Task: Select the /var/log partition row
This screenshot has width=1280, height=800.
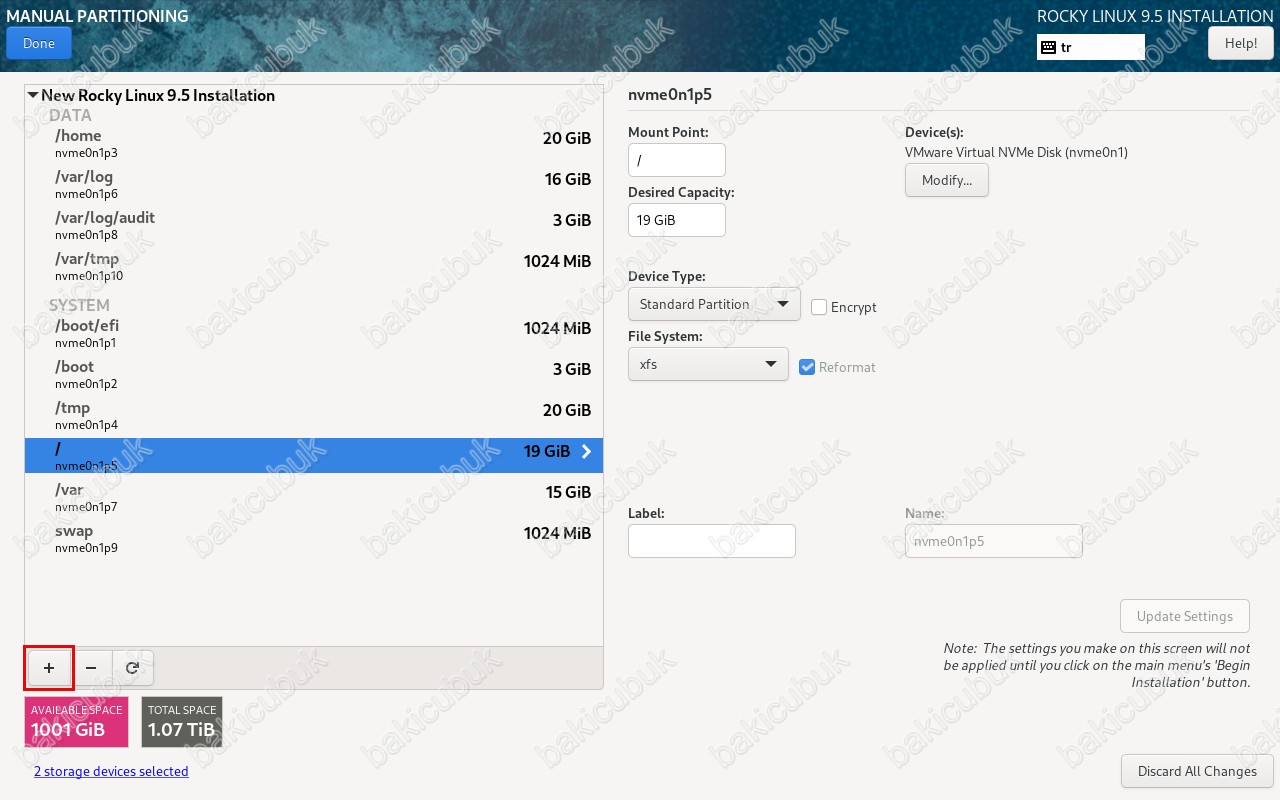Action: (x=314, y=185)
